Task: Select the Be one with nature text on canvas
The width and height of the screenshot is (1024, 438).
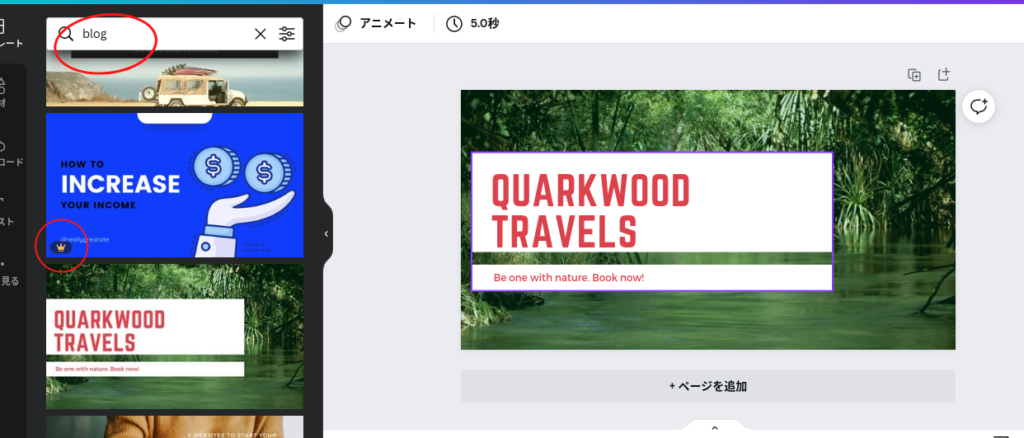Action: pyautogui.click(x=569, y=278)
